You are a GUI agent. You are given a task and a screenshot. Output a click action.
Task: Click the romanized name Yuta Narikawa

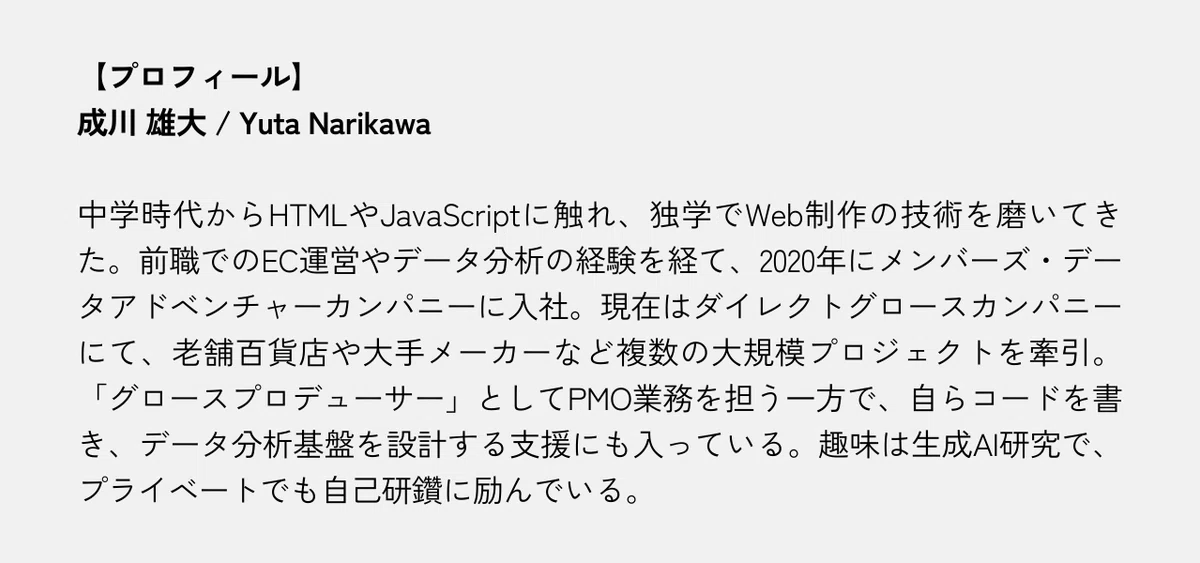335,125
